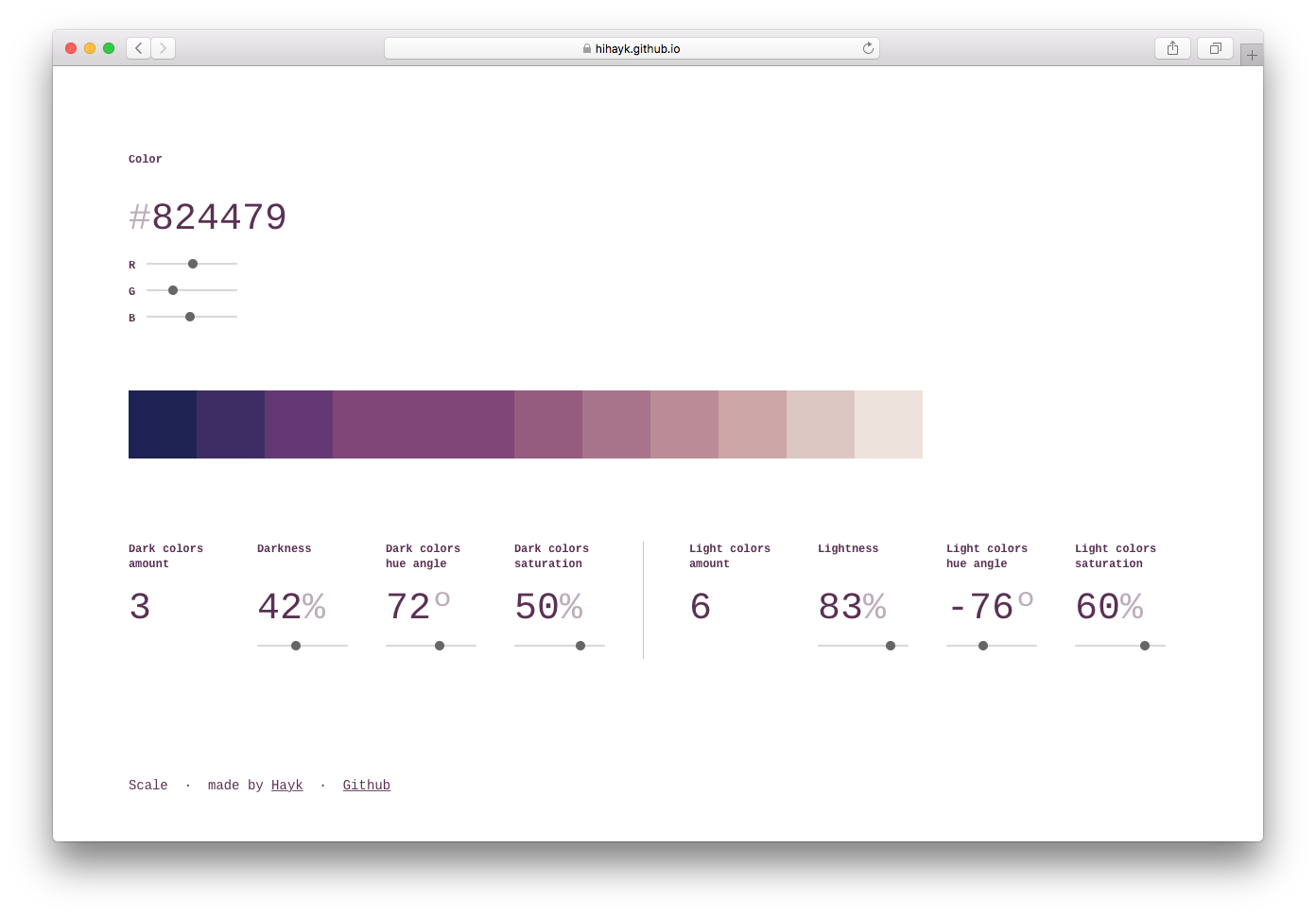Go forward with Safari's forward arrow
Image resolution: width=1316 pixels, height=917 pixels.
pyautogui.click(x=164, y=48)
